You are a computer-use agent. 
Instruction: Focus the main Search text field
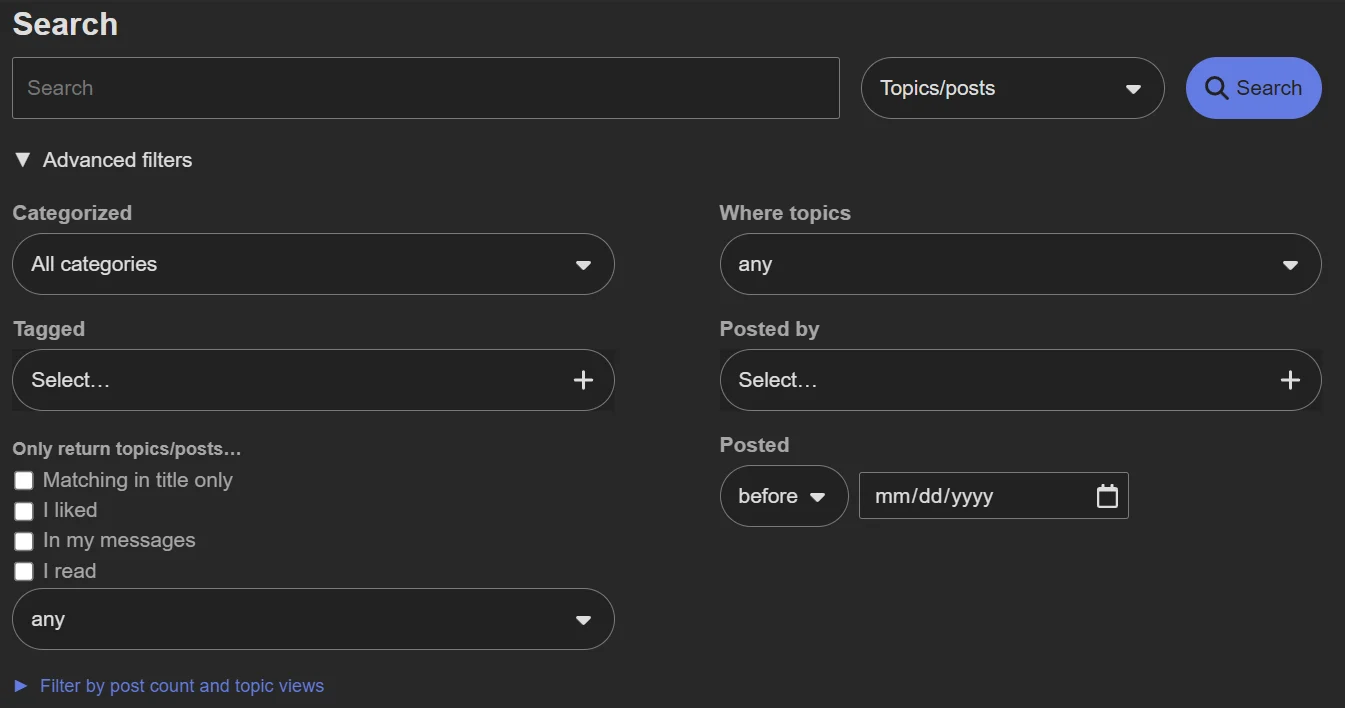pos(426,88)
